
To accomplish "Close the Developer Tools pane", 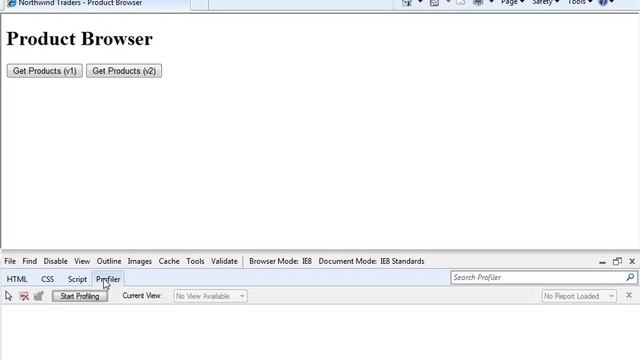I will coord(632,261).
